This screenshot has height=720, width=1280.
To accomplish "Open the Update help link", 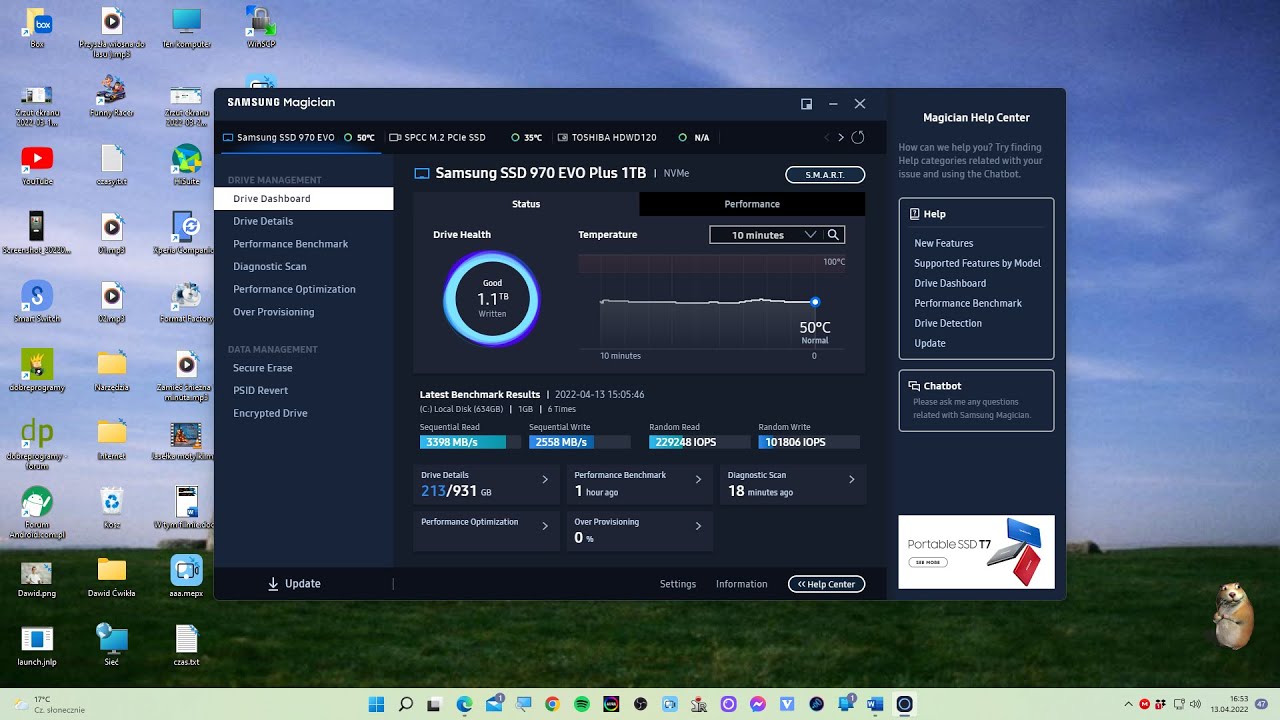I will (930, 343).
